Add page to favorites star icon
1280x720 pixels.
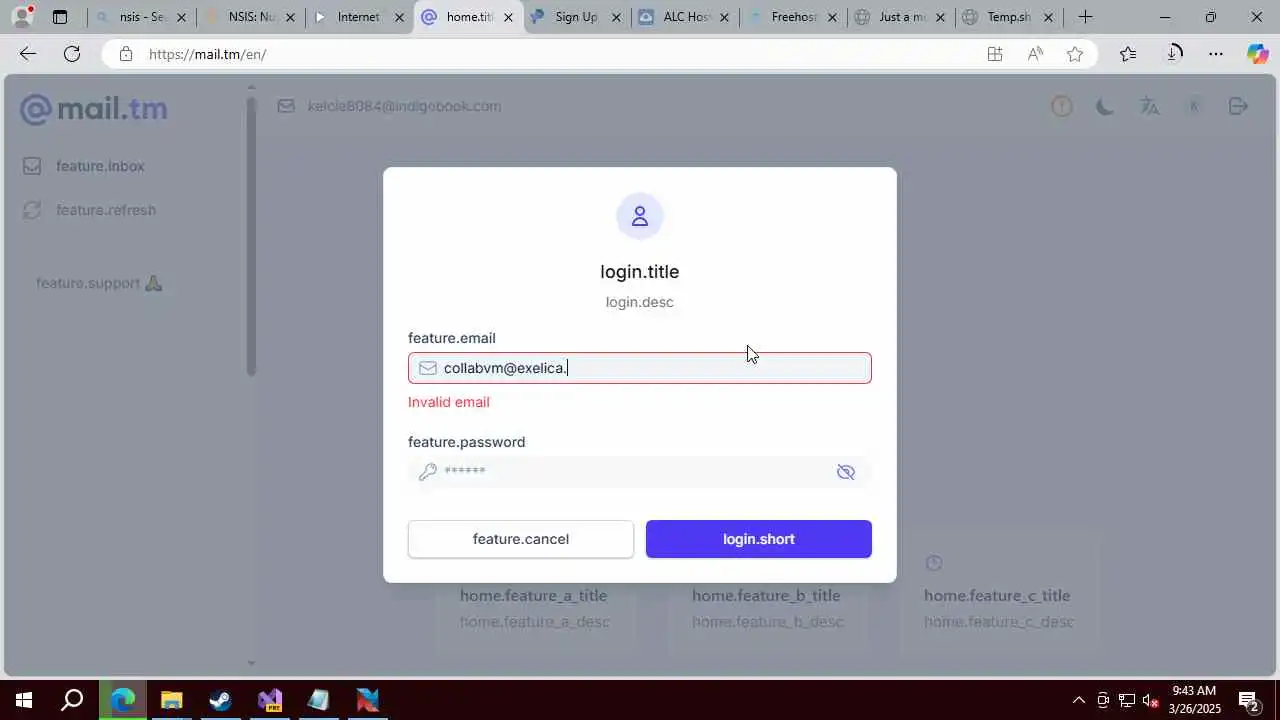[1075, 54]
